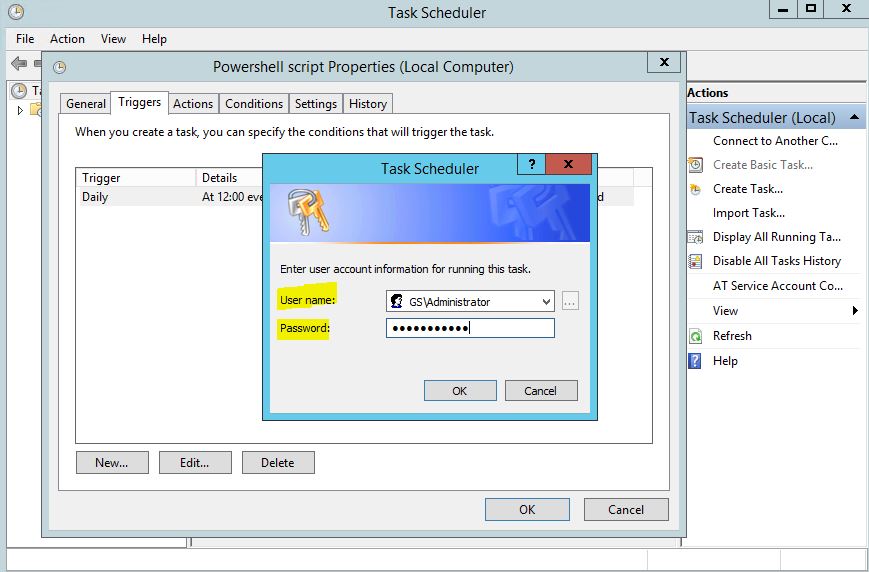Click OK in the credential dialog
Image resolution: width=869 pixels, height=572 pixels.
tap(460, 391)
